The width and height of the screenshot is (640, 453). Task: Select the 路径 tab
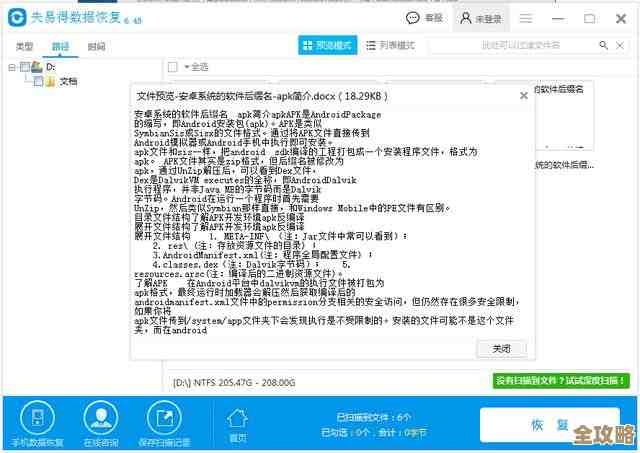click(60, 46)
